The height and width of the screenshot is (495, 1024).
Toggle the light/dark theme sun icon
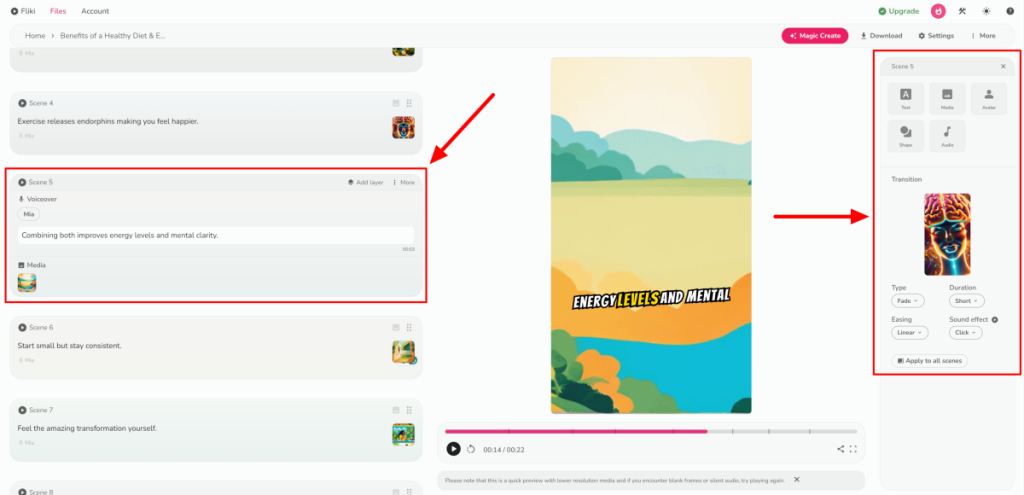click(x=987, y=11)
